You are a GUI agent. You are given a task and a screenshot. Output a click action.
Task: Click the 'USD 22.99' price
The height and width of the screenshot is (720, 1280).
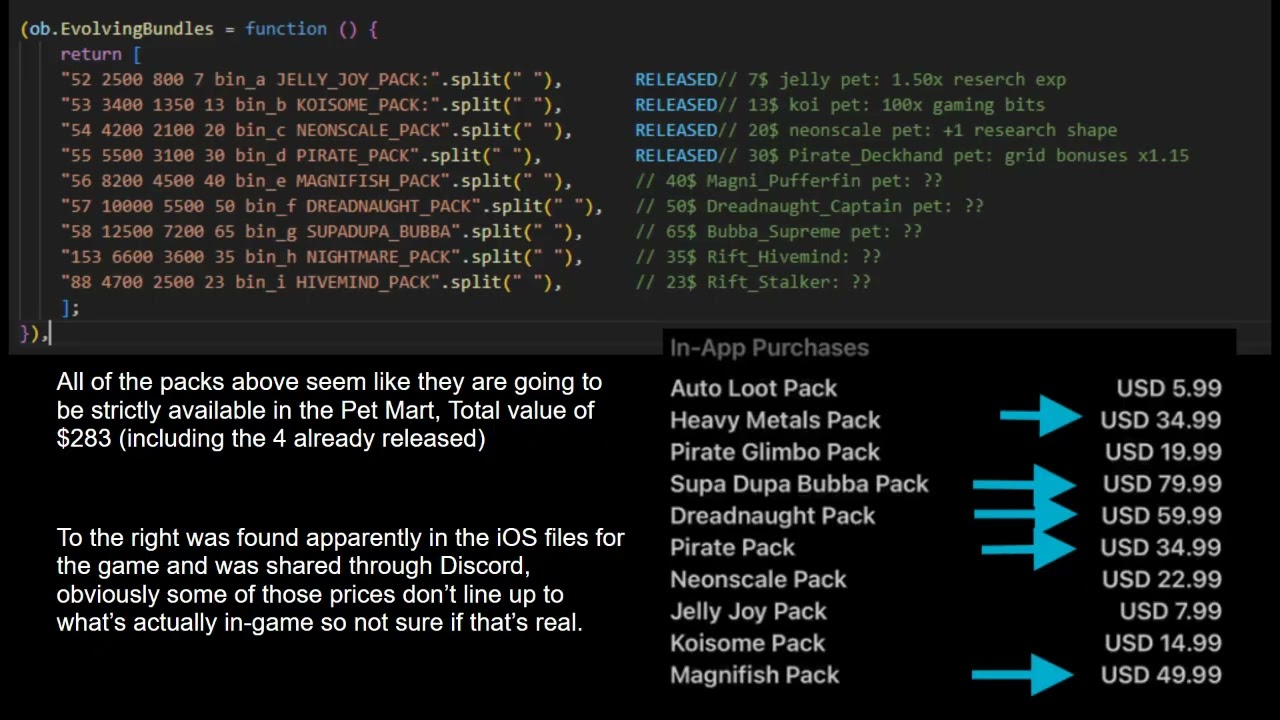coord(1162,580)
